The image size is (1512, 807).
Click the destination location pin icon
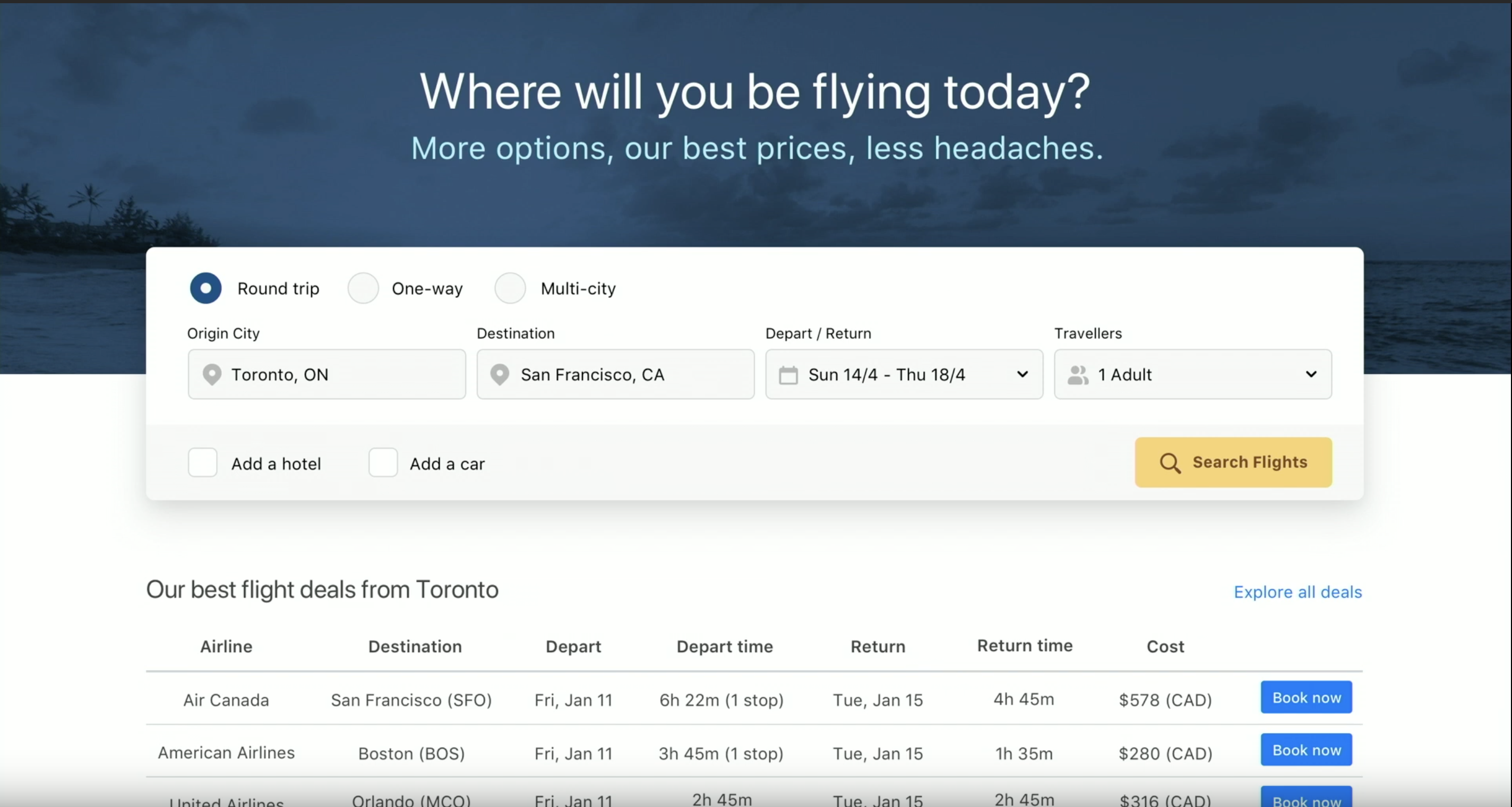(500, 374)
